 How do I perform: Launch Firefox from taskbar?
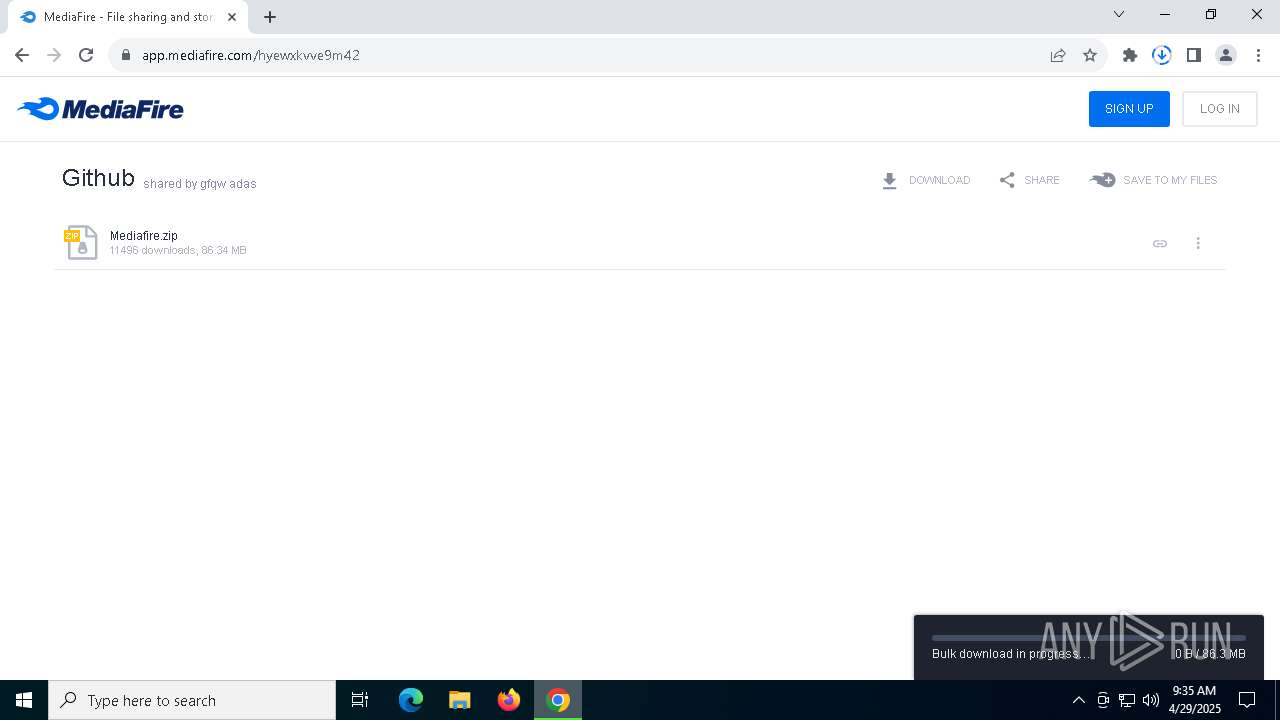point(509,700)
